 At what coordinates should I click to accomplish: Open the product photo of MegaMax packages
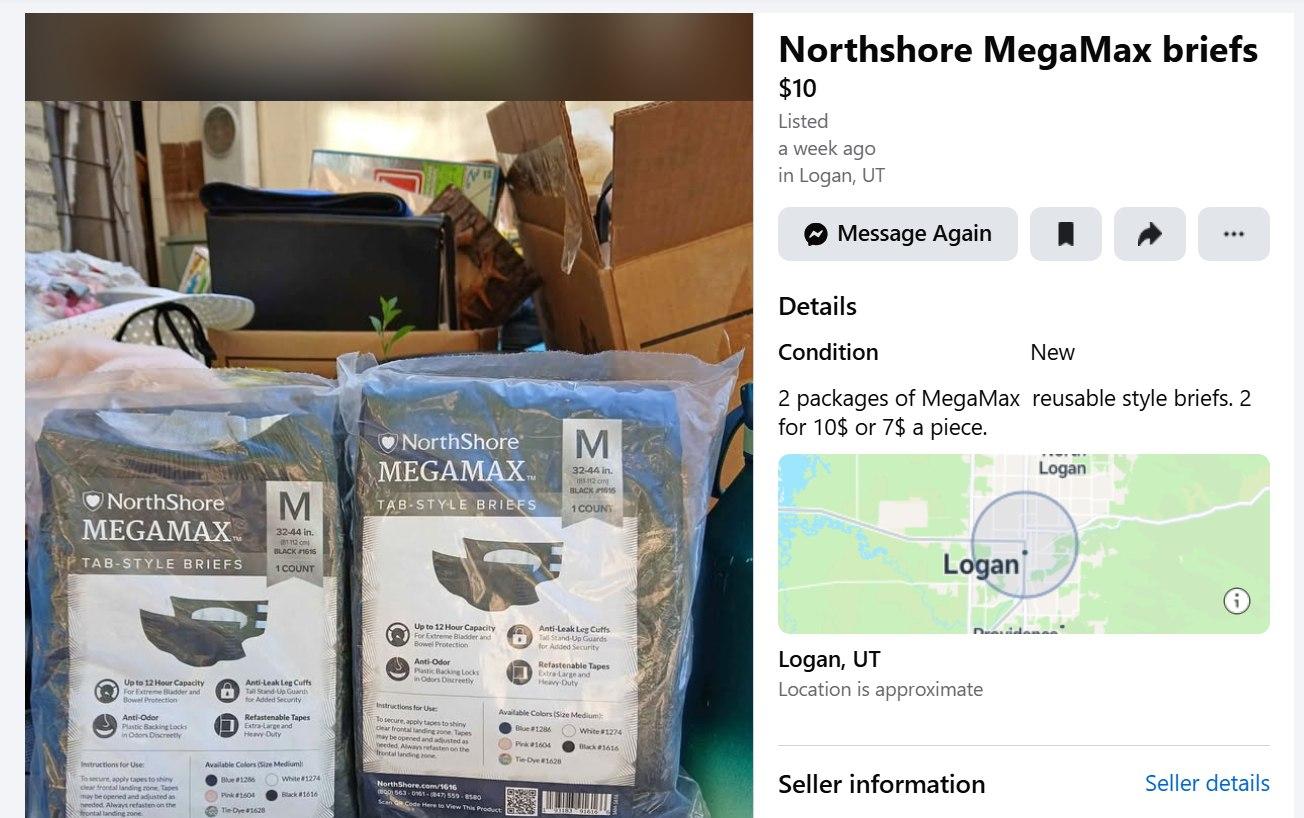(x=389, y=415)
